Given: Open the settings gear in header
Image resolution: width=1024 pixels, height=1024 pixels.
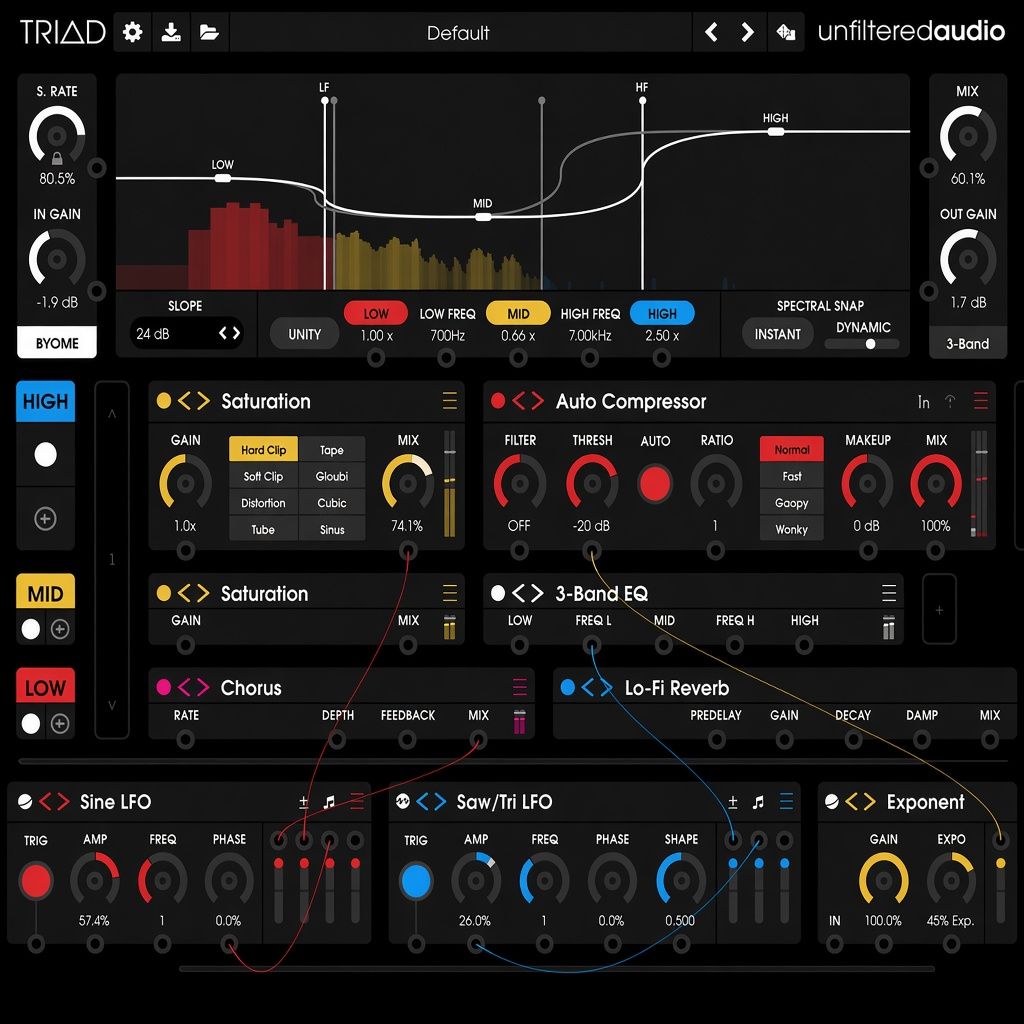Looking at the screenshot, I should coord(133,32).
